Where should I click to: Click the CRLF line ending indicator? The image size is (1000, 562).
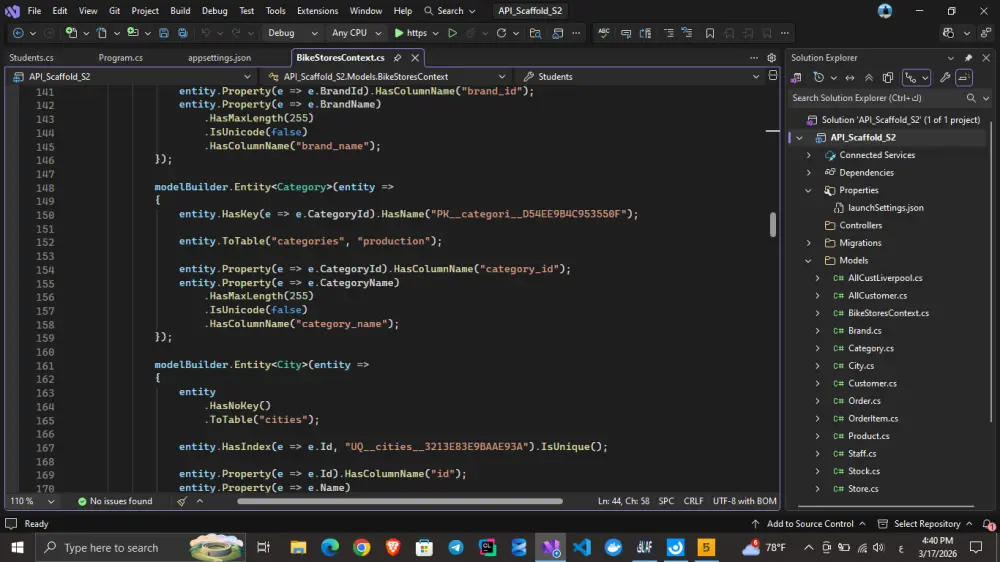(693, 501)
